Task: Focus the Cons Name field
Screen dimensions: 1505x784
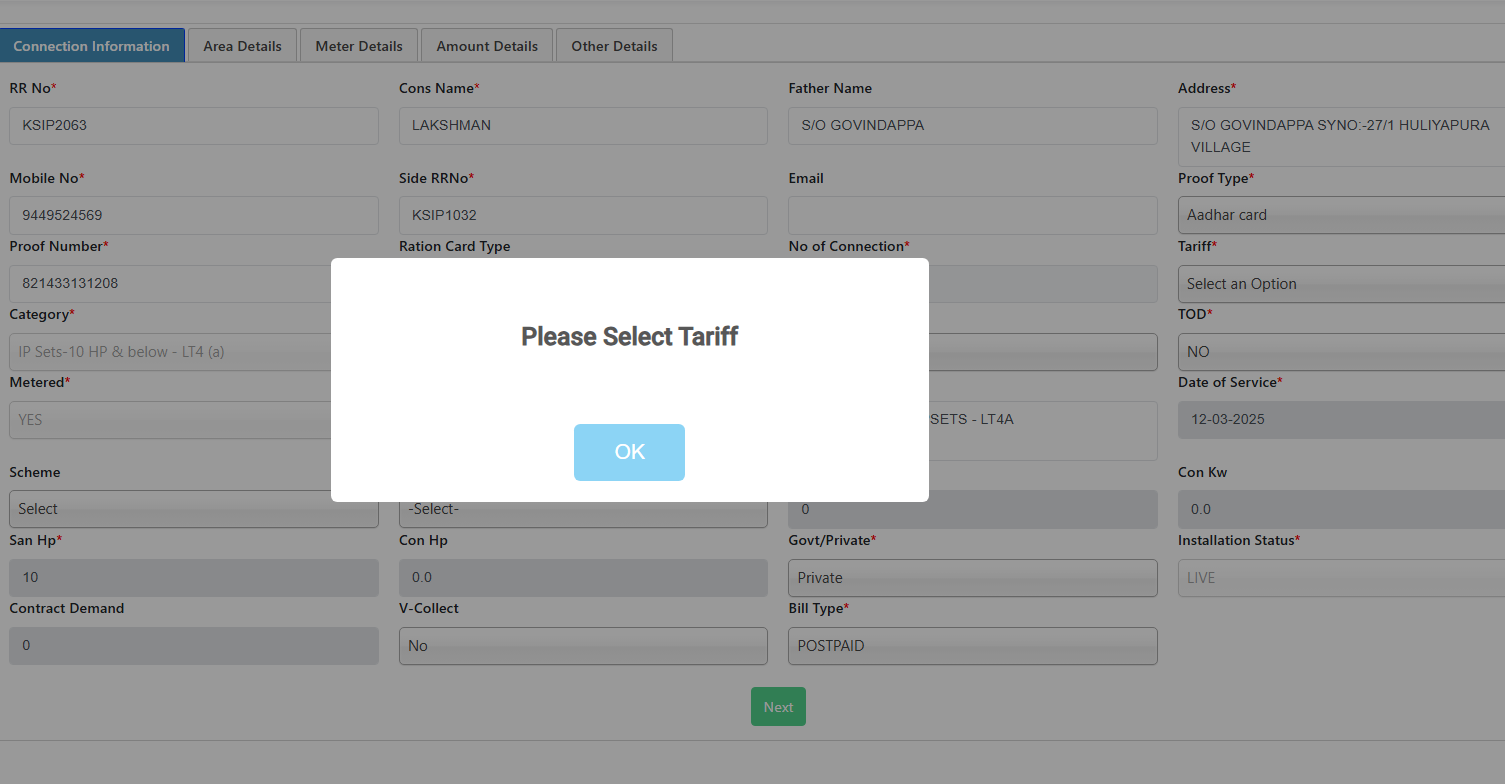Action: pos(583,126)
